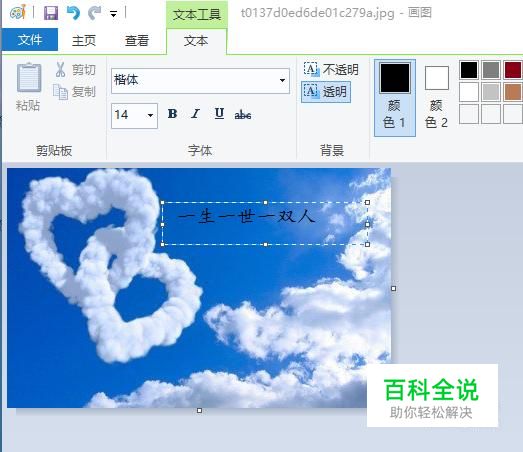Cut selection with 剪切 scissors button
Image resolution: width=523 pixels, height=452 pixels.
pyautogui.click(x=76, y=69)
